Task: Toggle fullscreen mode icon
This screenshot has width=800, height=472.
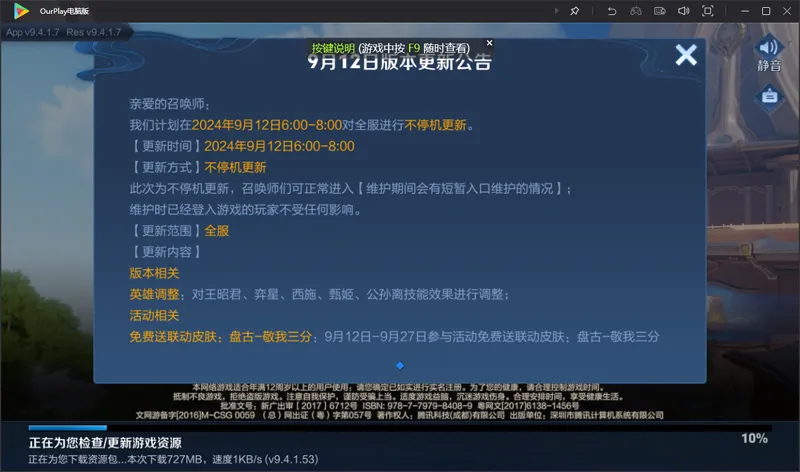Action: point(708,10)
